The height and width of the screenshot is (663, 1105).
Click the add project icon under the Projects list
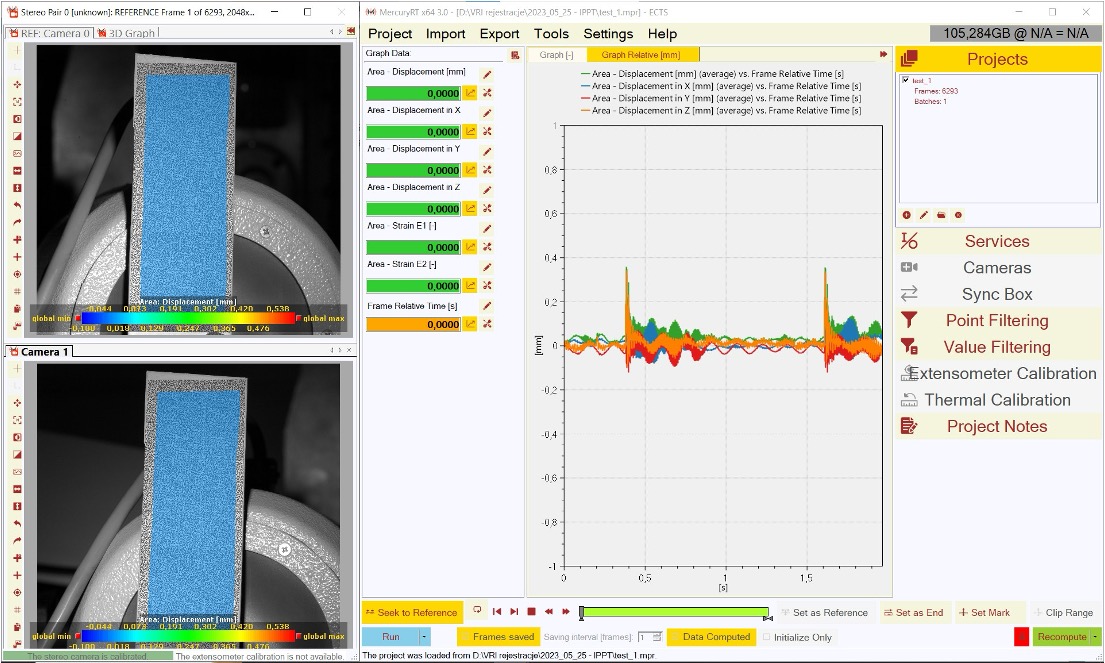907,215
